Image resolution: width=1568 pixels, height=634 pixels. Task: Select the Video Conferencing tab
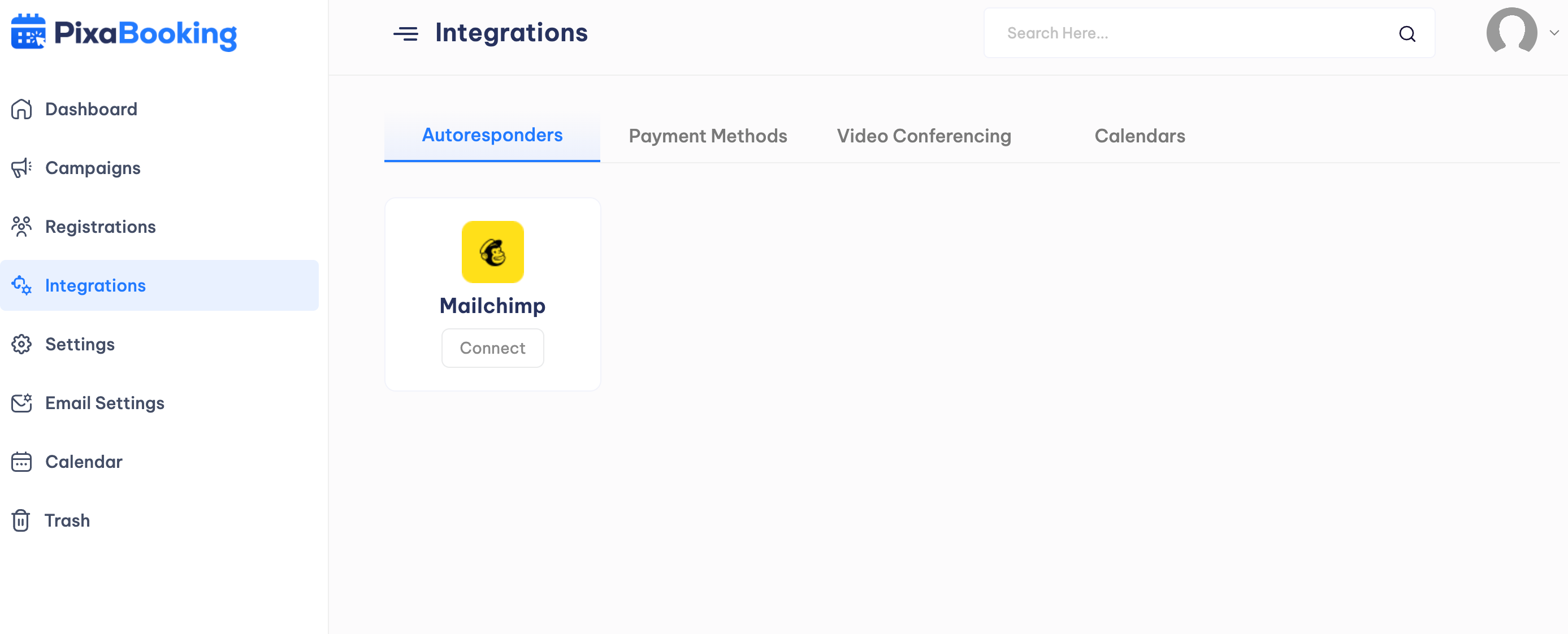coord(924,136)
